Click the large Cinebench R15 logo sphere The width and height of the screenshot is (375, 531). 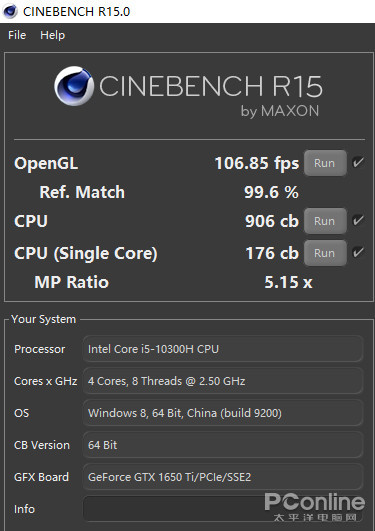[x=74, y=86]
